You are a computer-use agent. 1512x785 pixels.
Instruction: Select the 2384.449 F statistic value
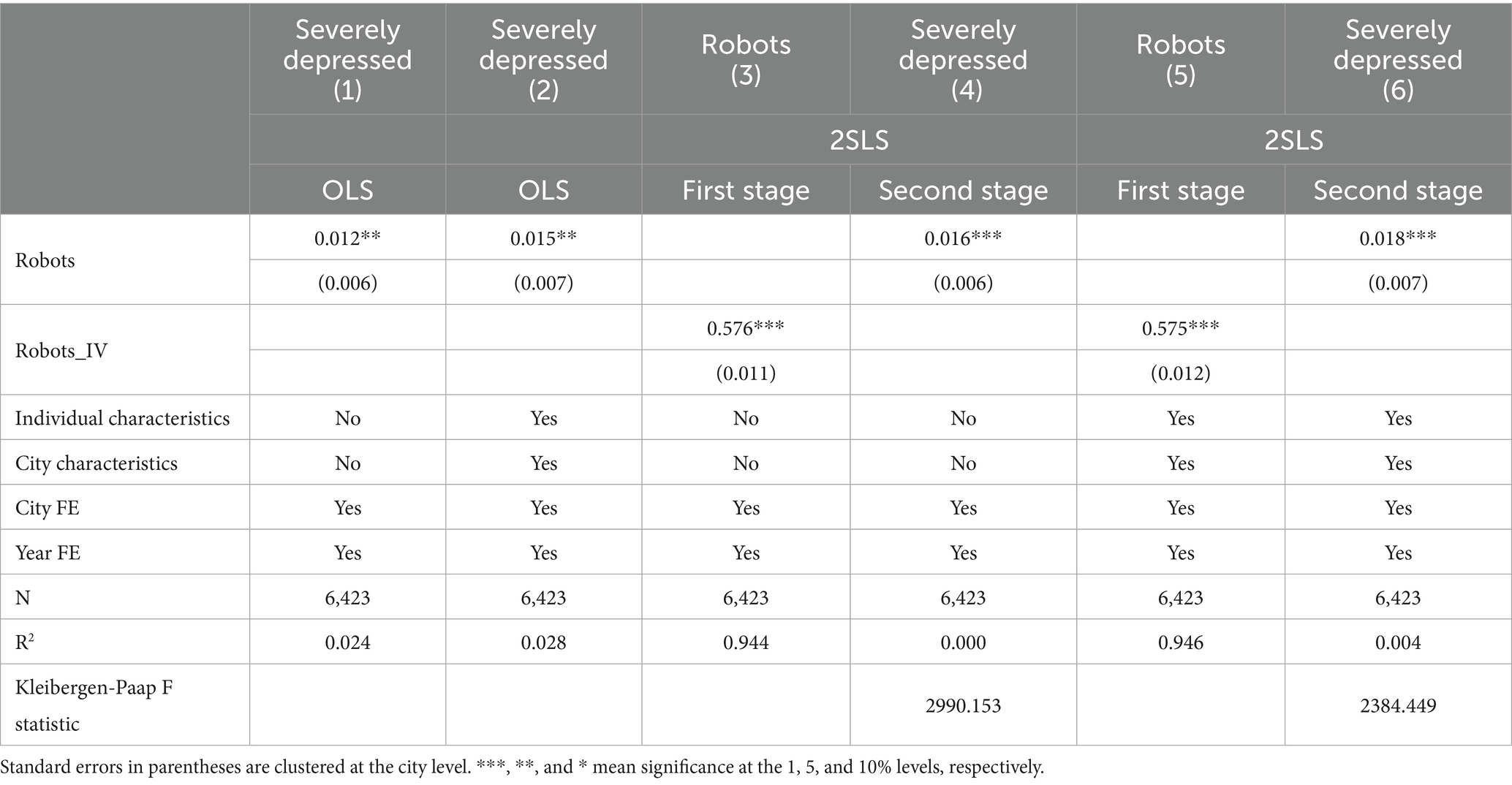[1397, 705]
